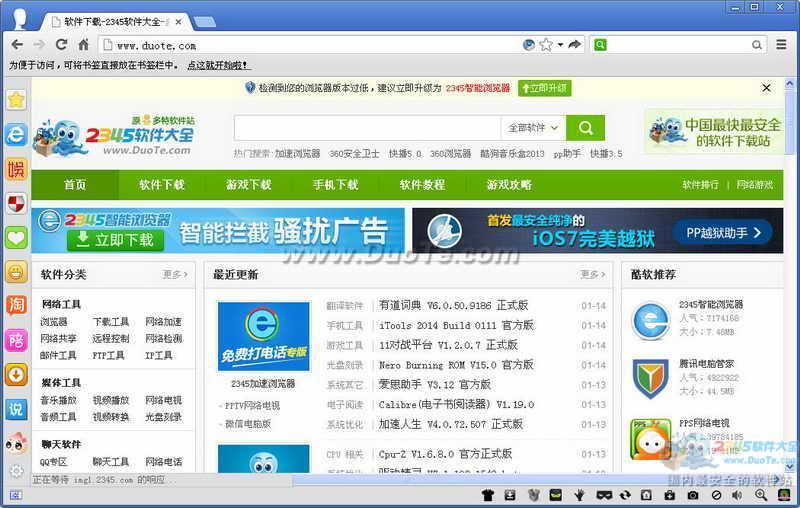Click the mask (incognito) icon in status bar
800x508 pixels.
pos(604,495)
